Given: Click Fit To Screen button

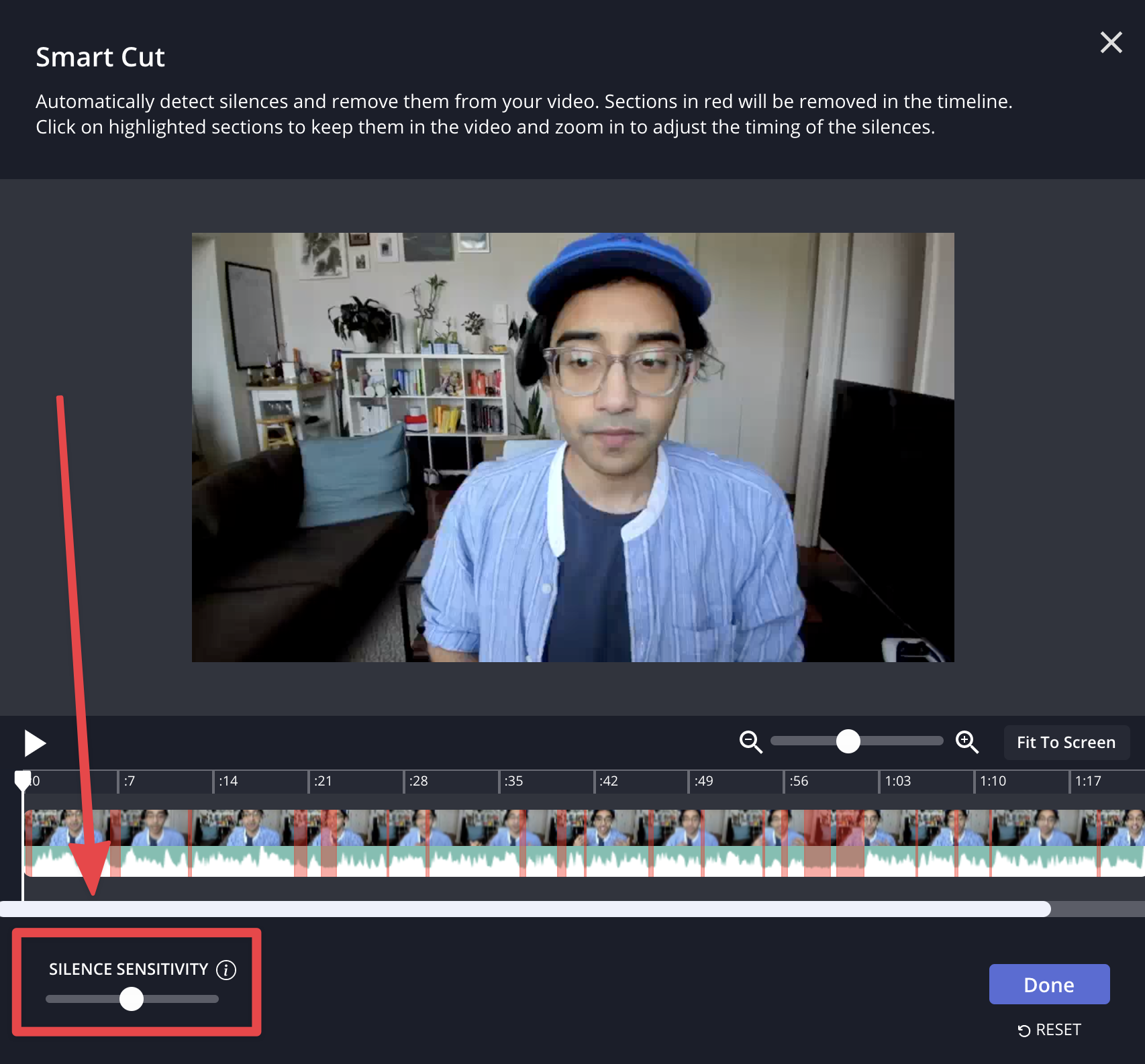Looking at the screenshot, I should tap(1066, 742).
